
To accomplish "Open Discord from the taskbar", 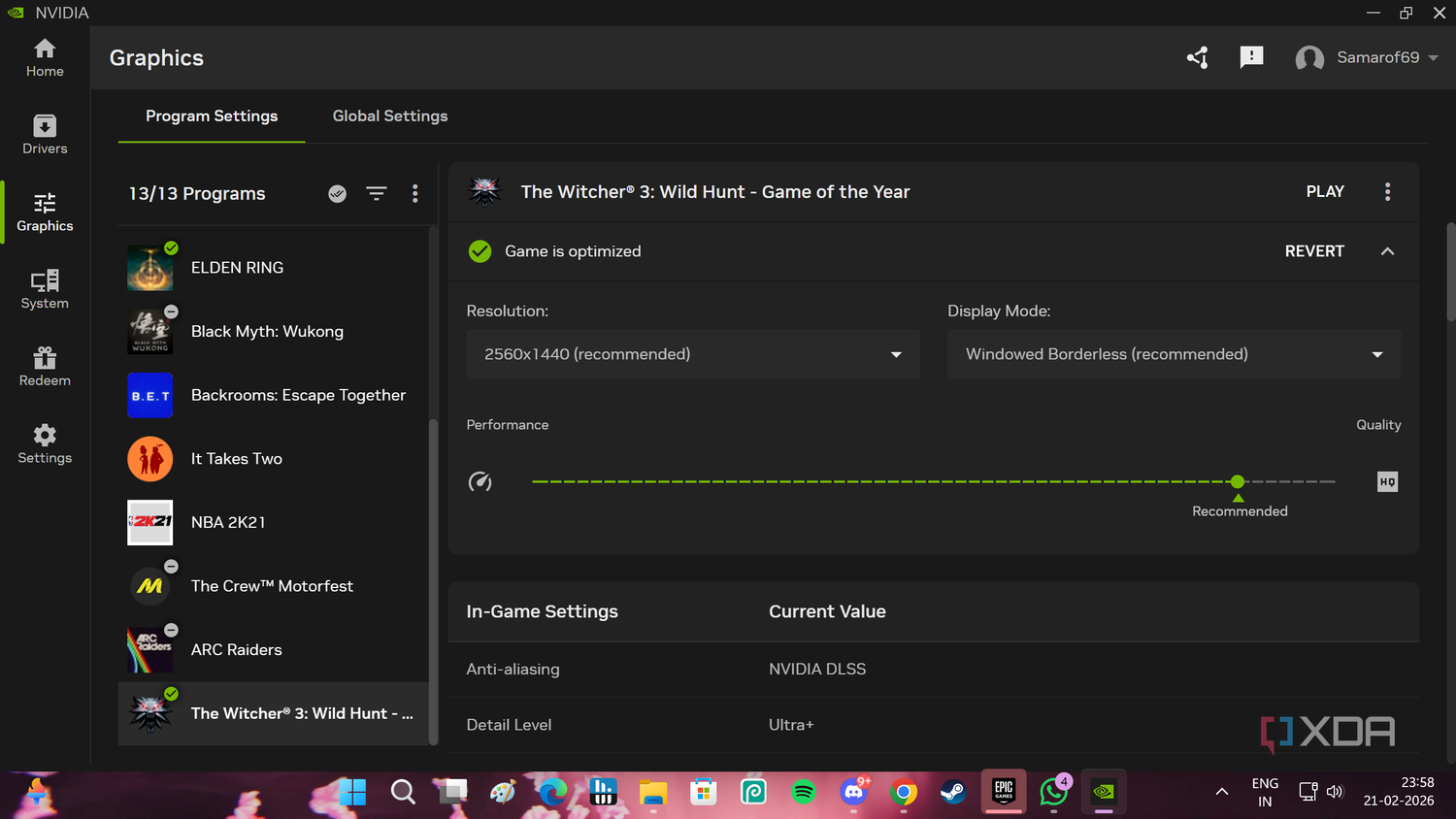I will (x=854, y=792).
